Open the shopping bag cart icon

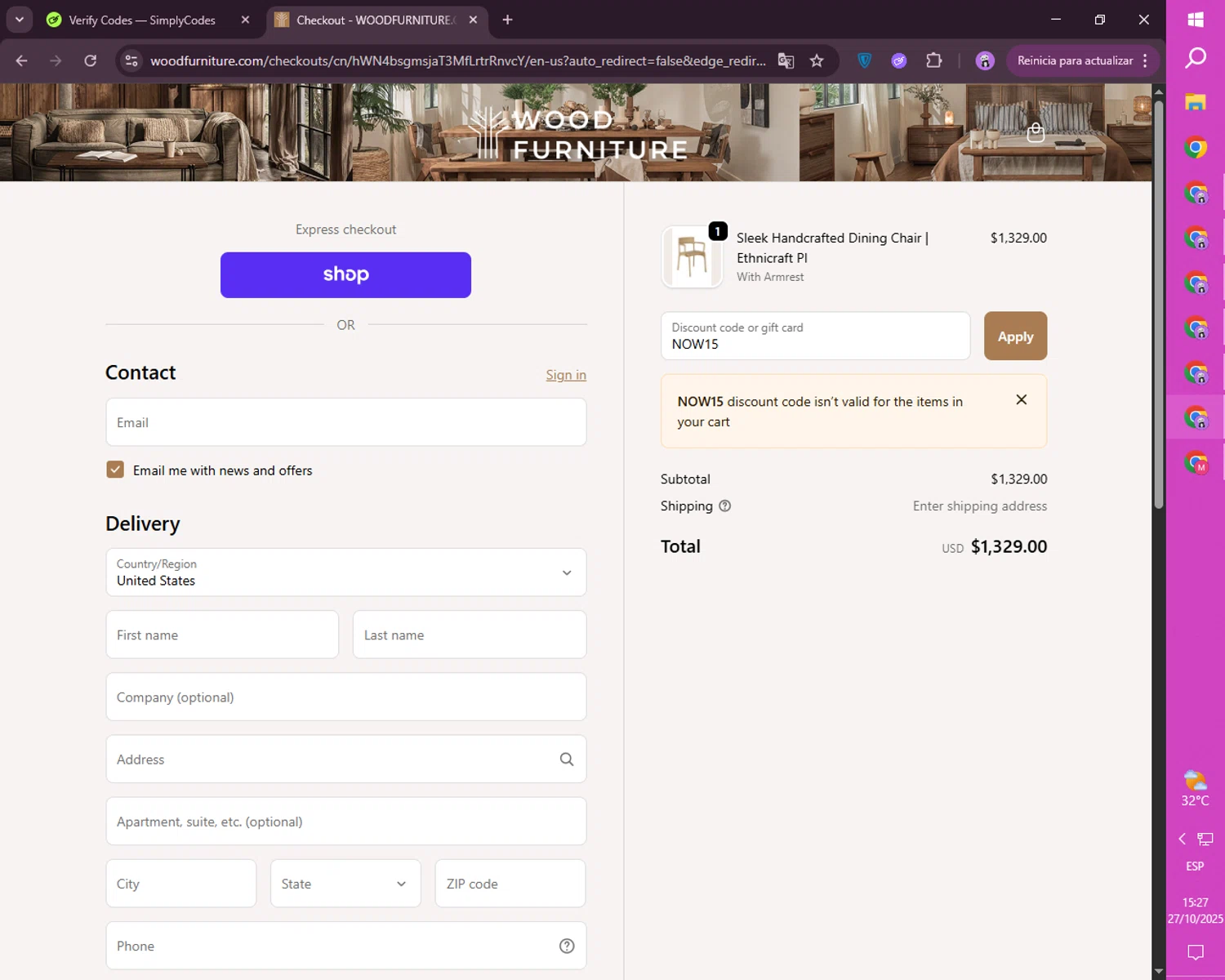(x=1036, y=132)
